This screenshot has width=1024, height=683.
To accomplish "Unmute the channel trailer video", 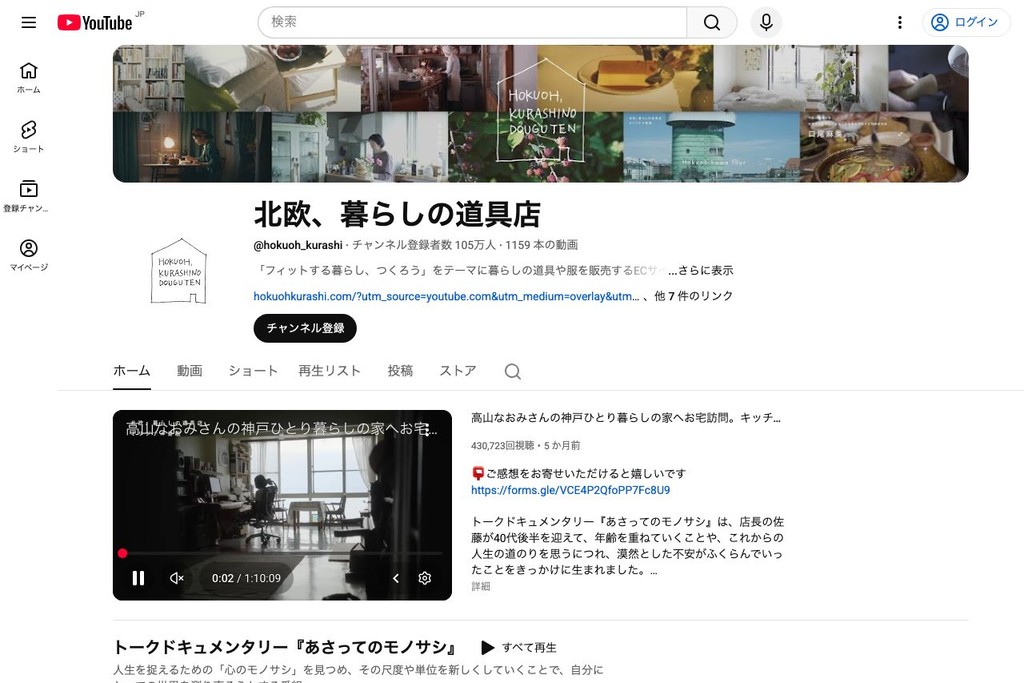I will 176,578.
